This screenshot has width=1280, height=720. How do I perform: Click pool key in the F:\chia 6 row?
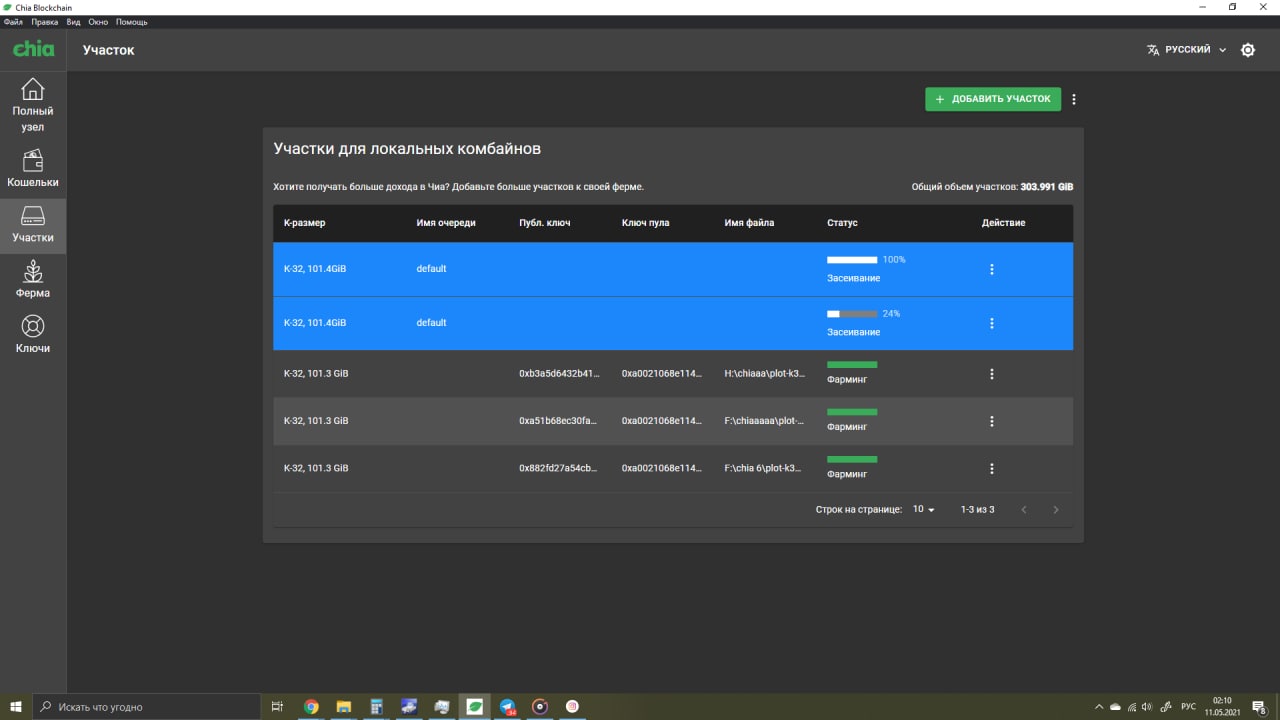(x=661, y=468)
